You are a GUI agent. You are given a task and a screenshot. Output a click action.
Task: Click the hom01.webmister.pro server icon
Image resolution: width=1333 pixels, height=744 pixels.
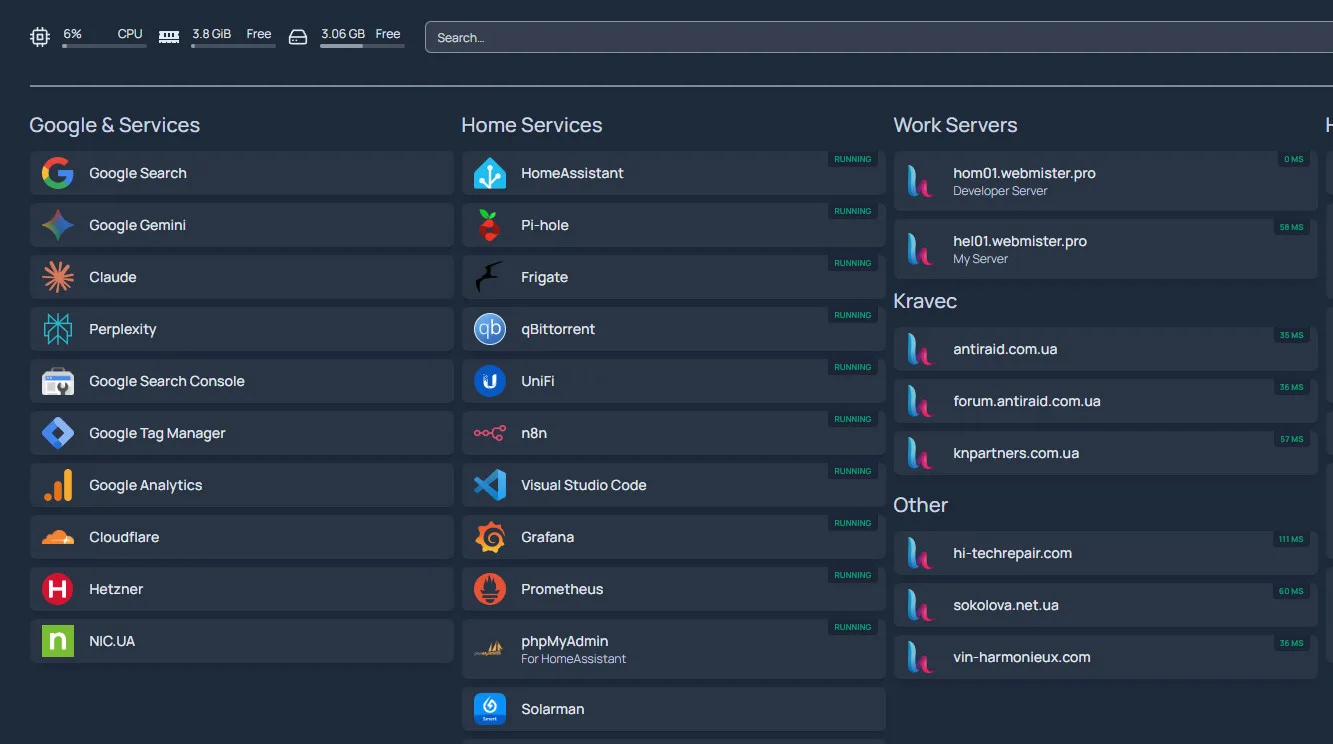point(920,181)
